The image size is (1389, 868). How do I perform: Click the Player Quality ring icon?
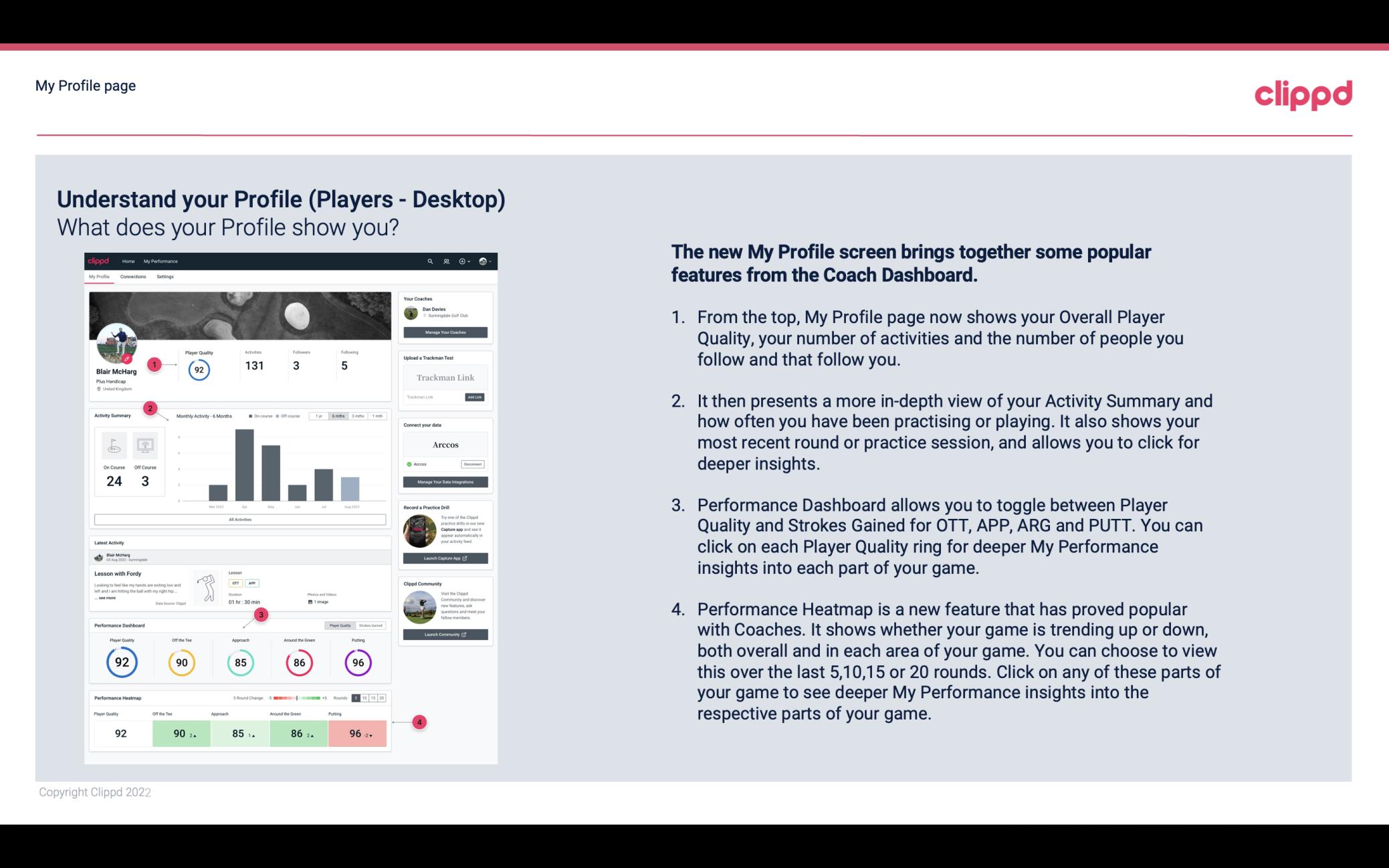coord(122,662)
